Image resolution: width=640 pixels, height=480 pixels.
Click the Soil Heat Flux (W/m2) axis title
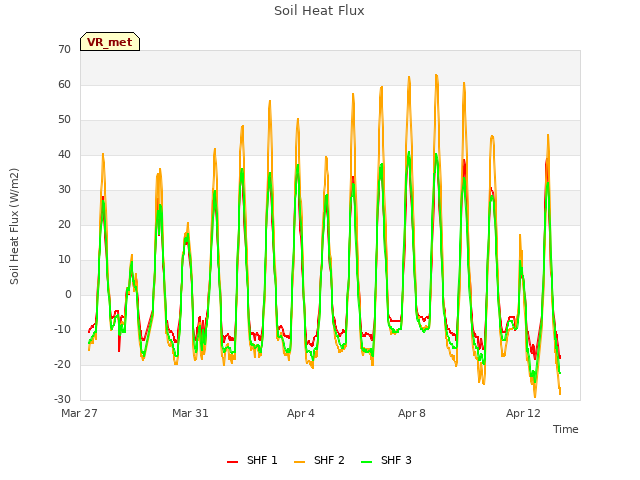(14, 226)
